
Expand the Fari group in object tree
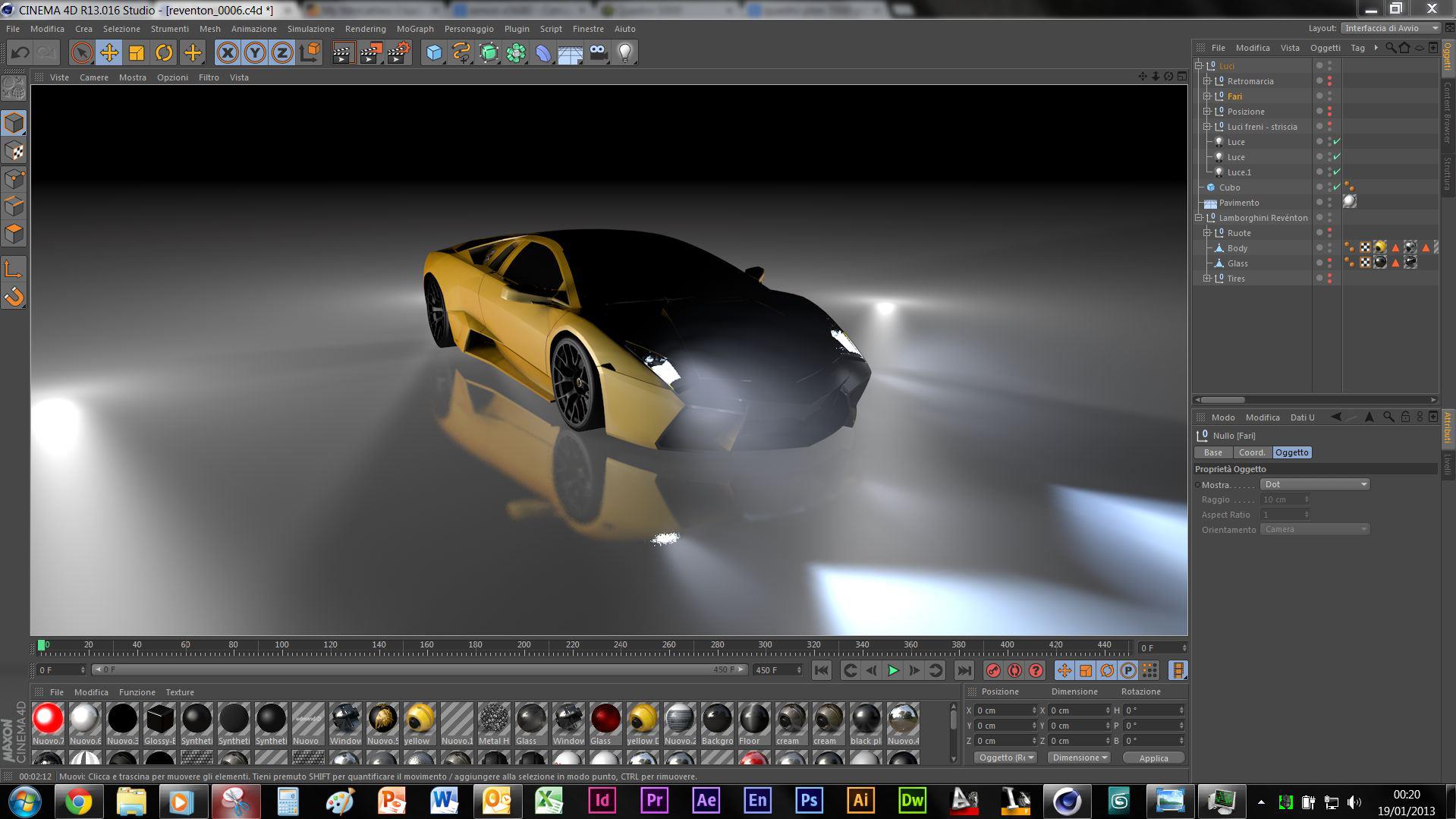(x=1207, y=96)
